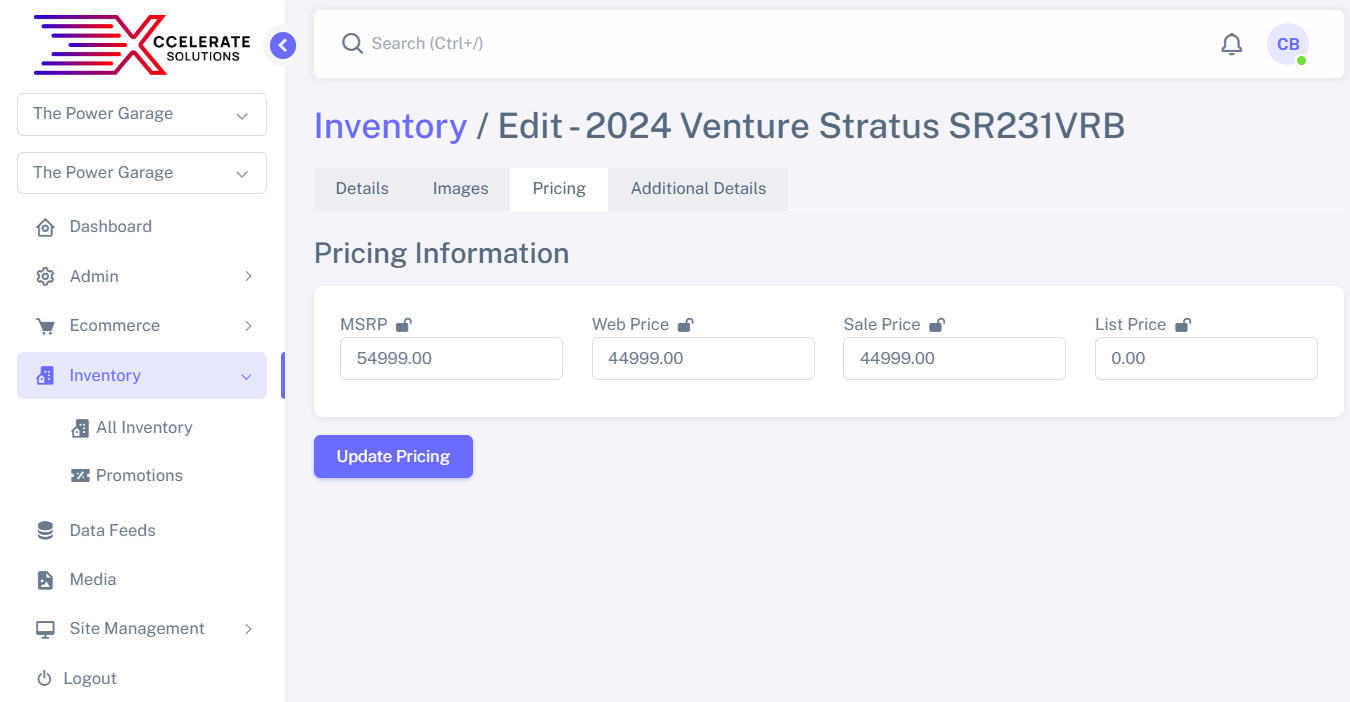Click the Data Feeds database icon
This screenshot has height=702, width=1350.
(x=45, y=531)
